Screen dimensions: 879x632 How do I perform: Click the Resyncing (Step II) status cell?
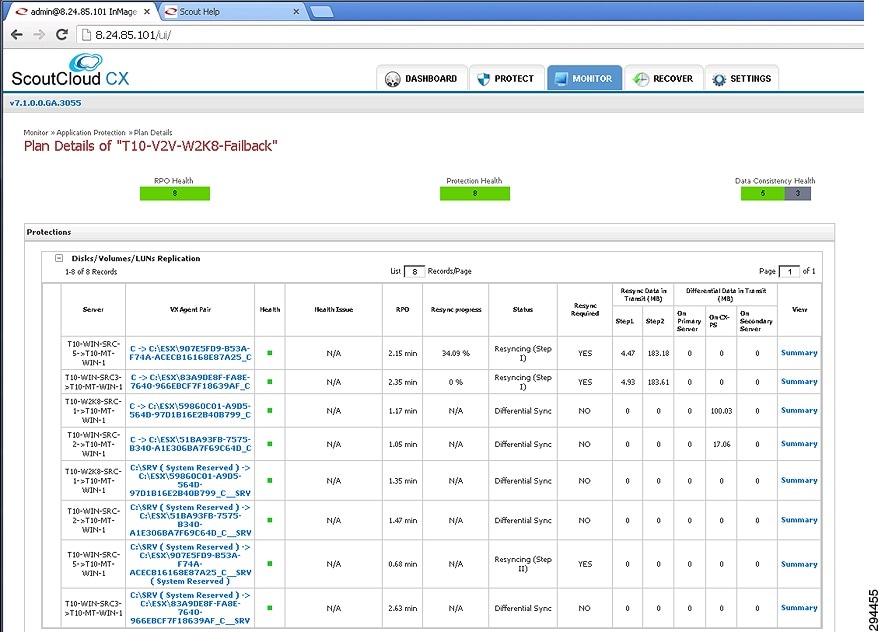[x=522, y=564]
